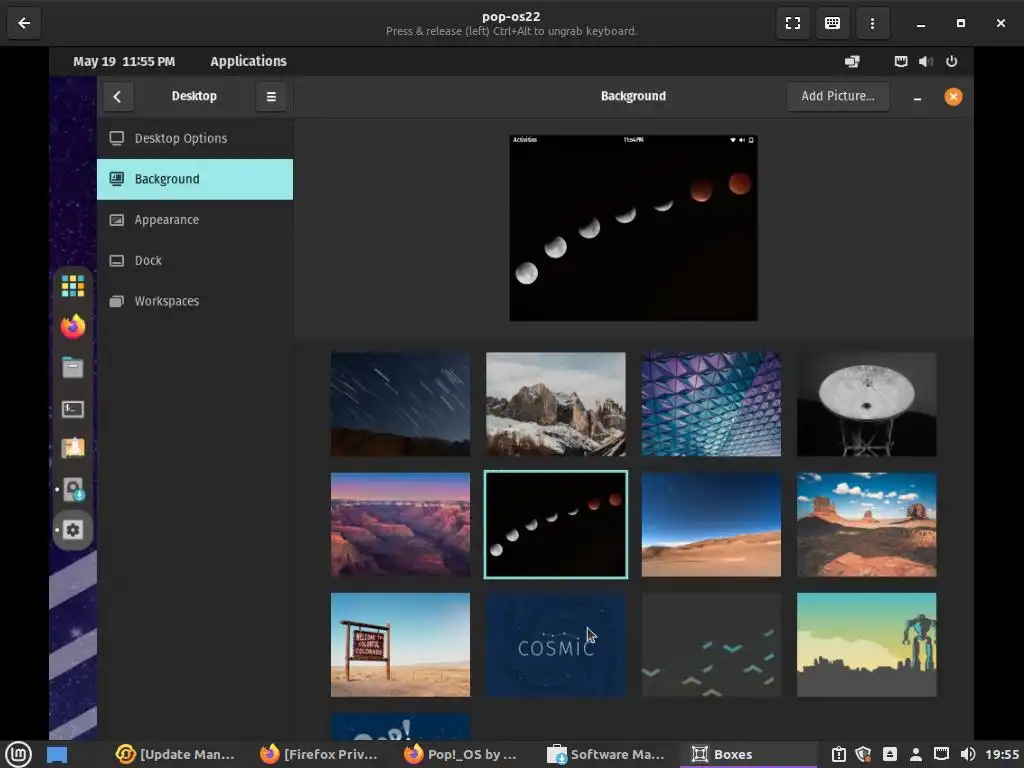Open the Pop!_OS app grid launcher in dock
This screenshot has width=1024, height=768.
[x=72, y=285]
